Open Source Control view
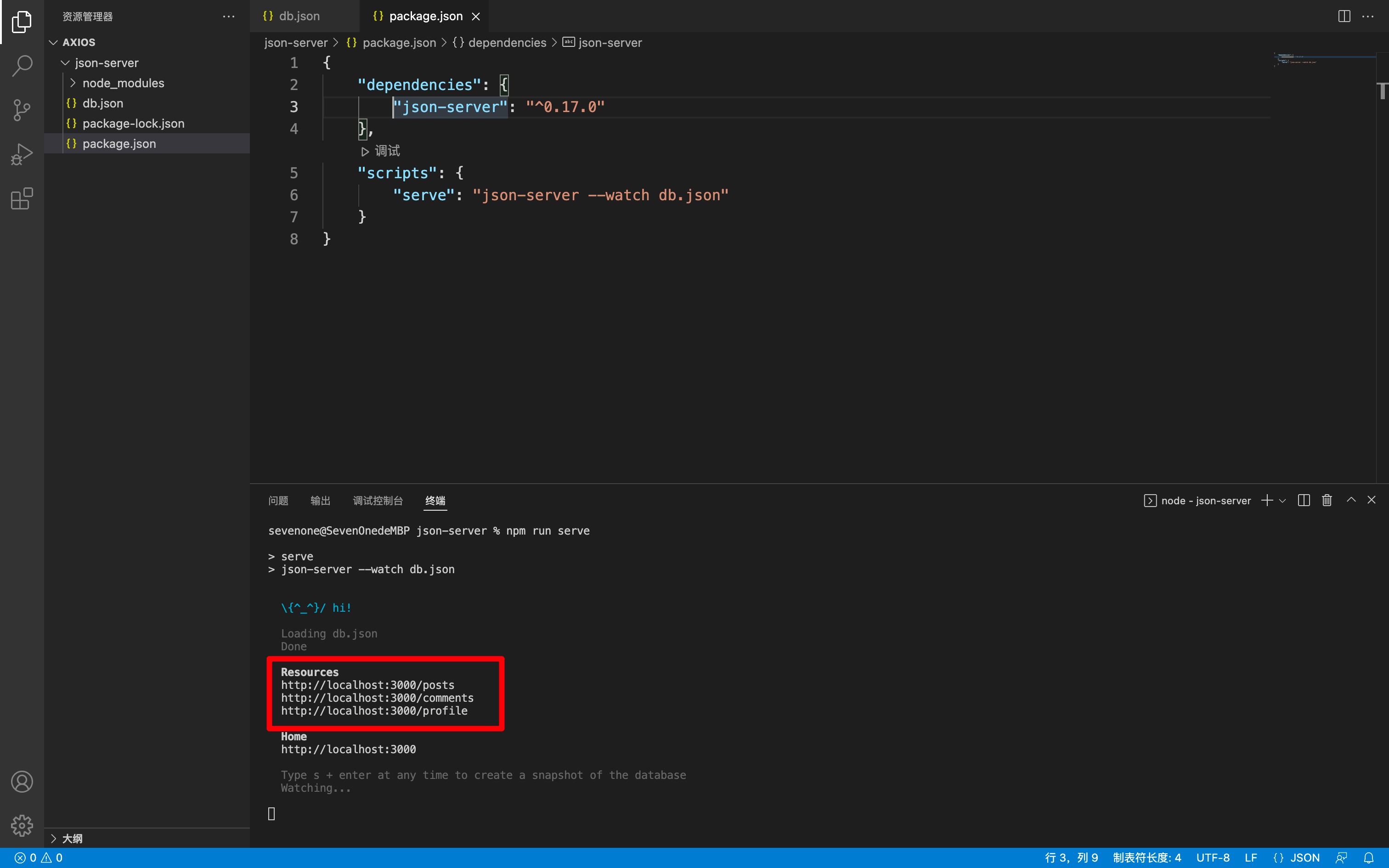Screen dimensions: 1389x868 tap(22, 110)
